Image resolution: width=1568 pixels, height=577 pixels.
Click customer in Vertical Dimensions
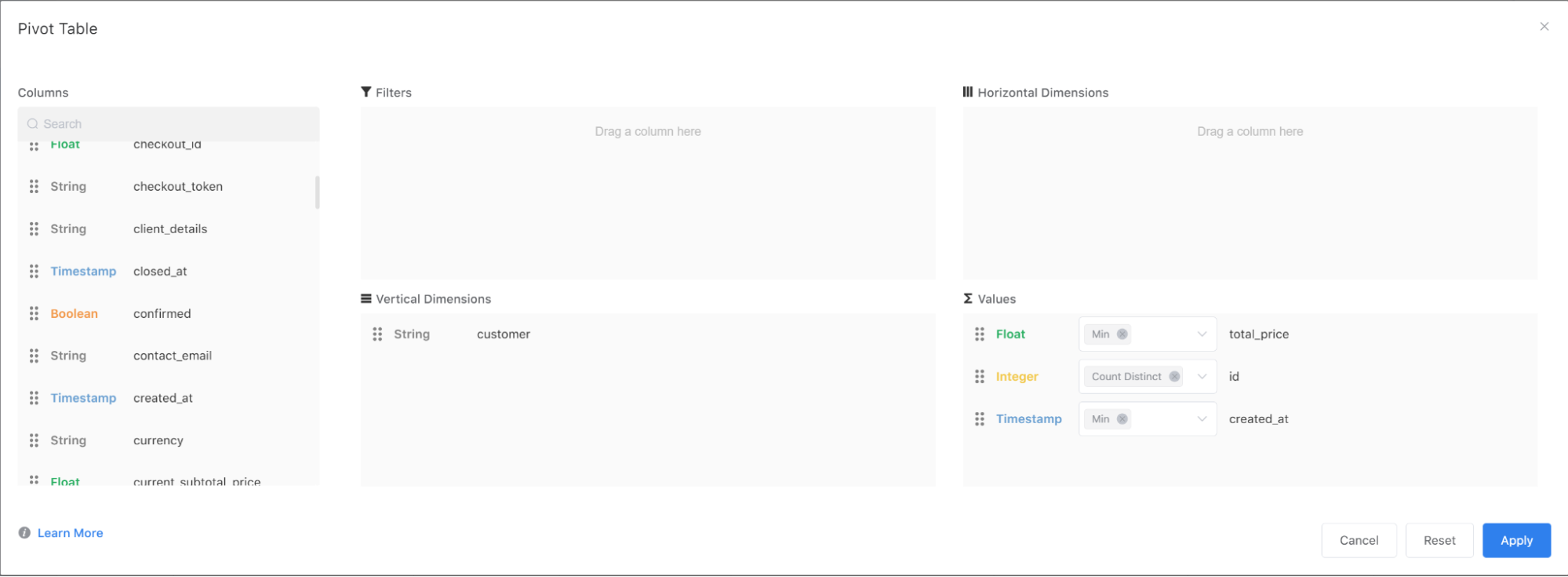click(x=504, y=334)
